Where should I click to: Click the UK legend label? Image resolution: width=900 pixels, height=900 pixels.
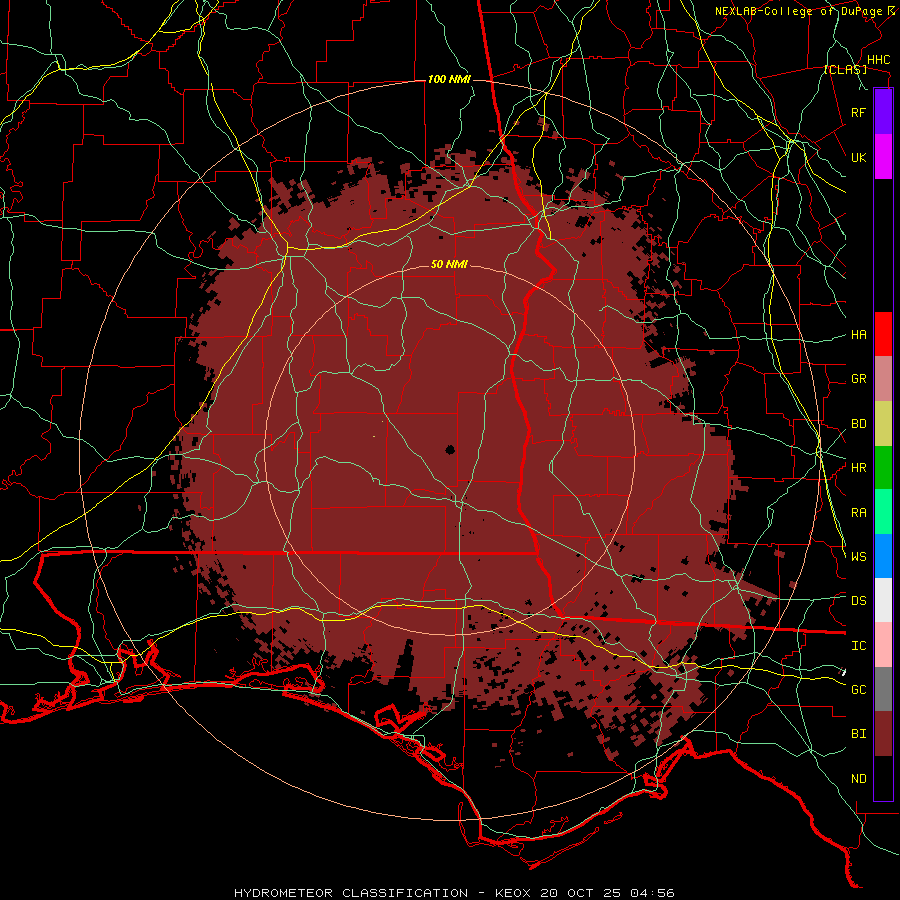coord(858,157)
